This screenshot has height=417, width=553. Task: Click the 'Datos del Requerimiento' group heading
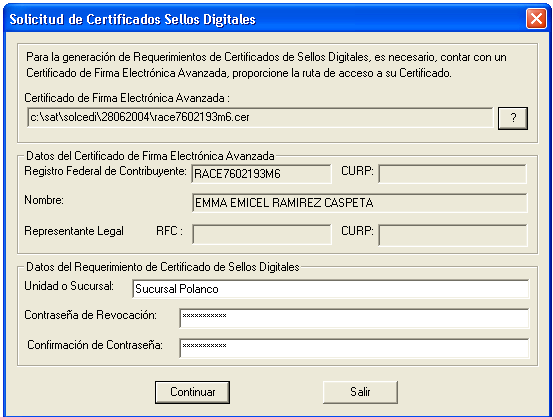point(163,267)
